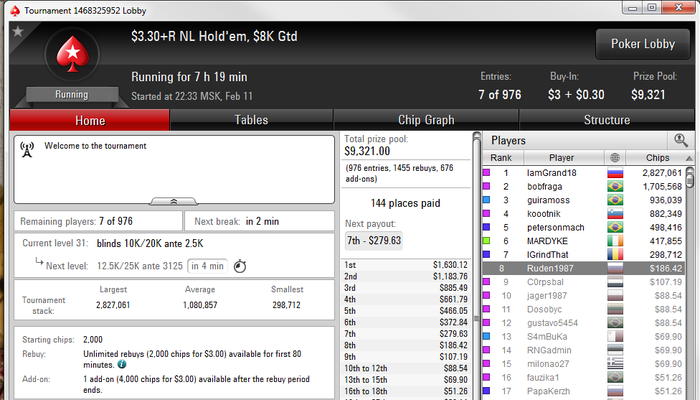This screenshot has width=700, height=400.
Task: Select the Ruden1987 row
Action: (x=583, y=268)
